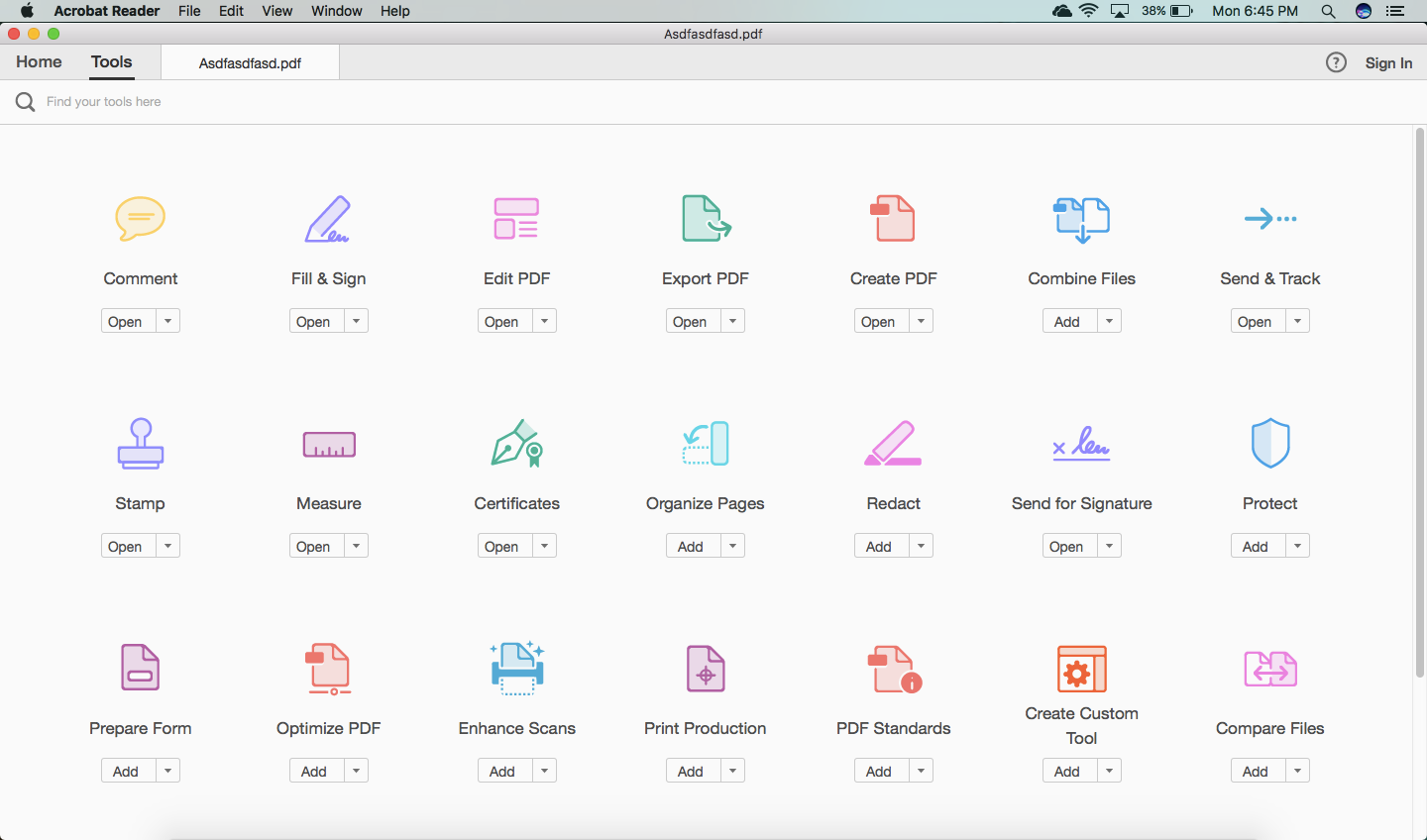Expand the dropdown arrow beside Edit PDF Open

pos(544,321)
